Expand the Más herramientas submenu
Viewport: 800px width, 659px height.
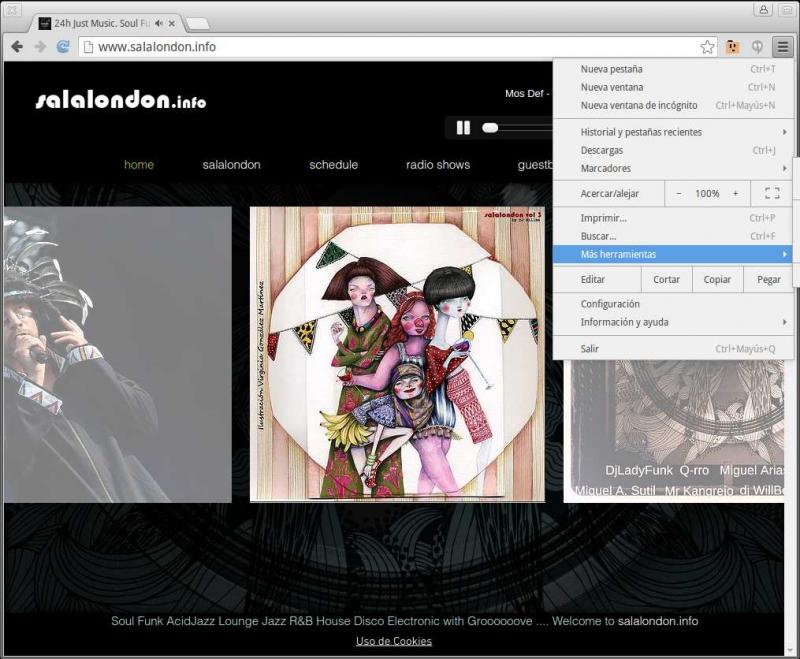[672, 254]
